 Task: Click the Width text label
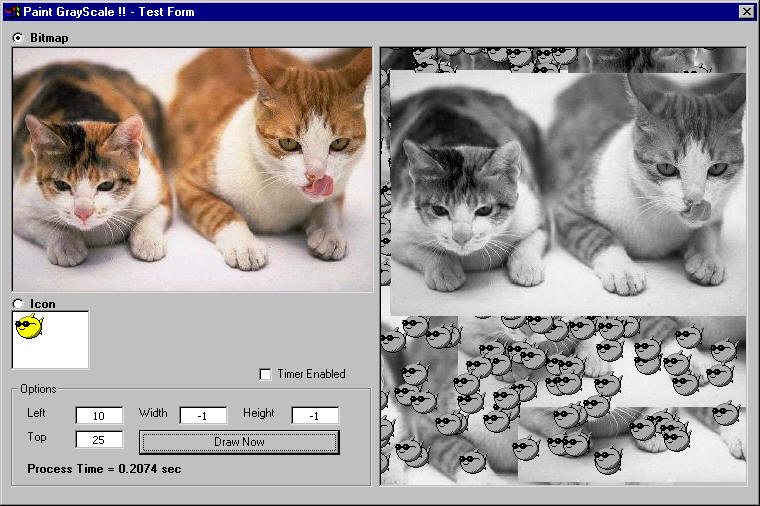click(x=153, y=414)
